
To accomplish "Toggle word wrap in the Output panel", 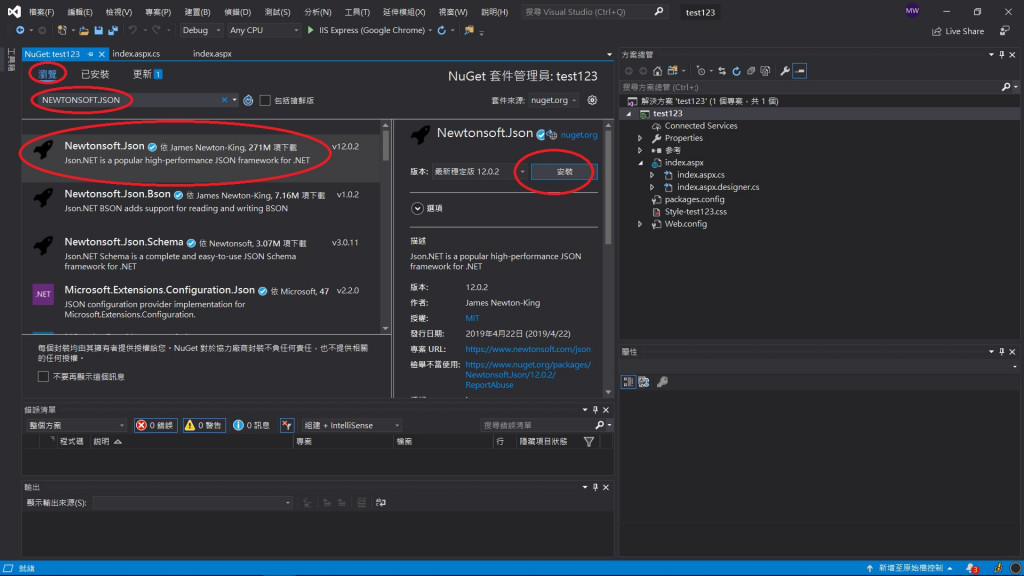I will coord(381,502).
